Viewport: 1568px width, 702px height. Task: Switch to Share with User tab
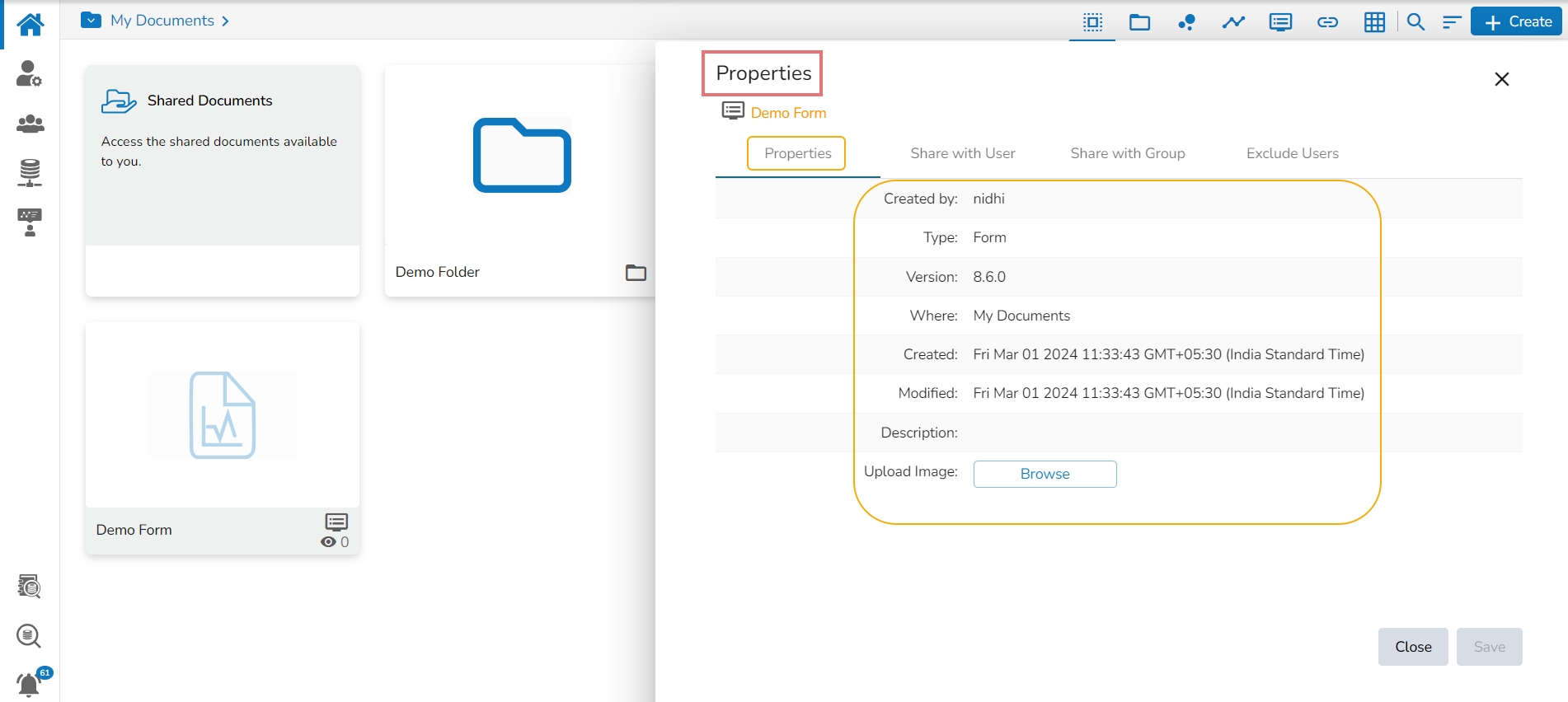point(962,153)
